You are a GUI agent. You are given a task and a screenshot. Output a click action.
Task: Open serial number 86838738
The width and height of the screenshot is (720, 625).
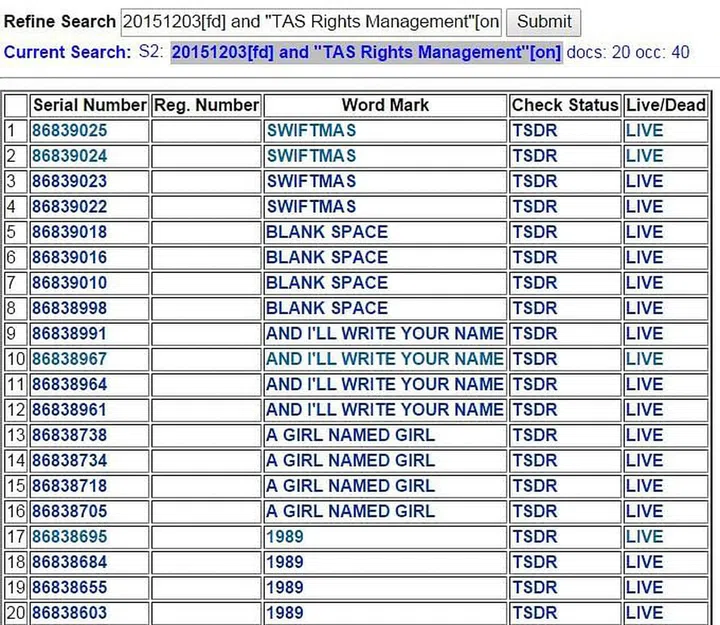click(69, 435)
